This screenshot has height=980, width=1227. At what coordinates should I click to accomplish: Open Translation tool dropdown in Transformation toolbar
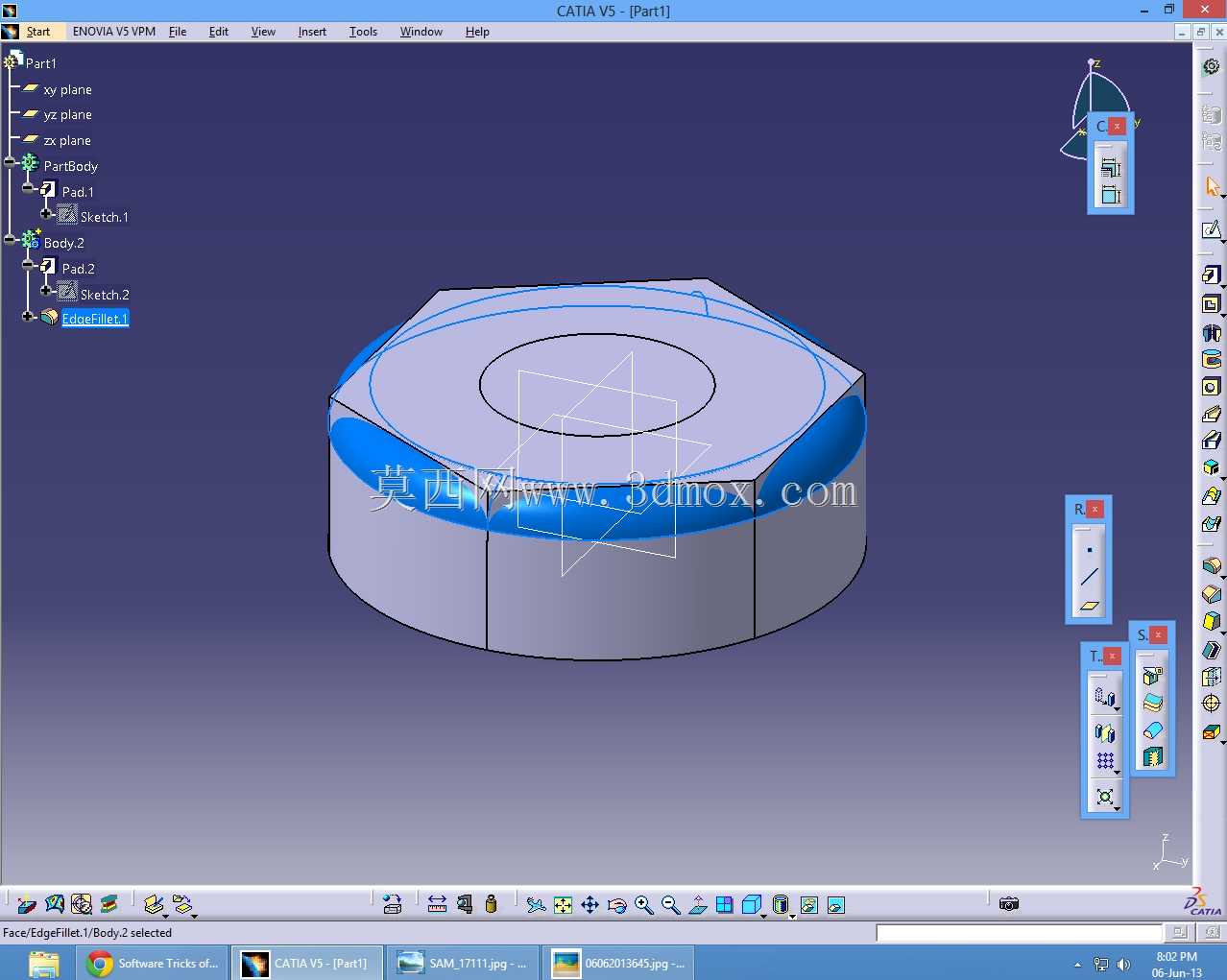1118,709
